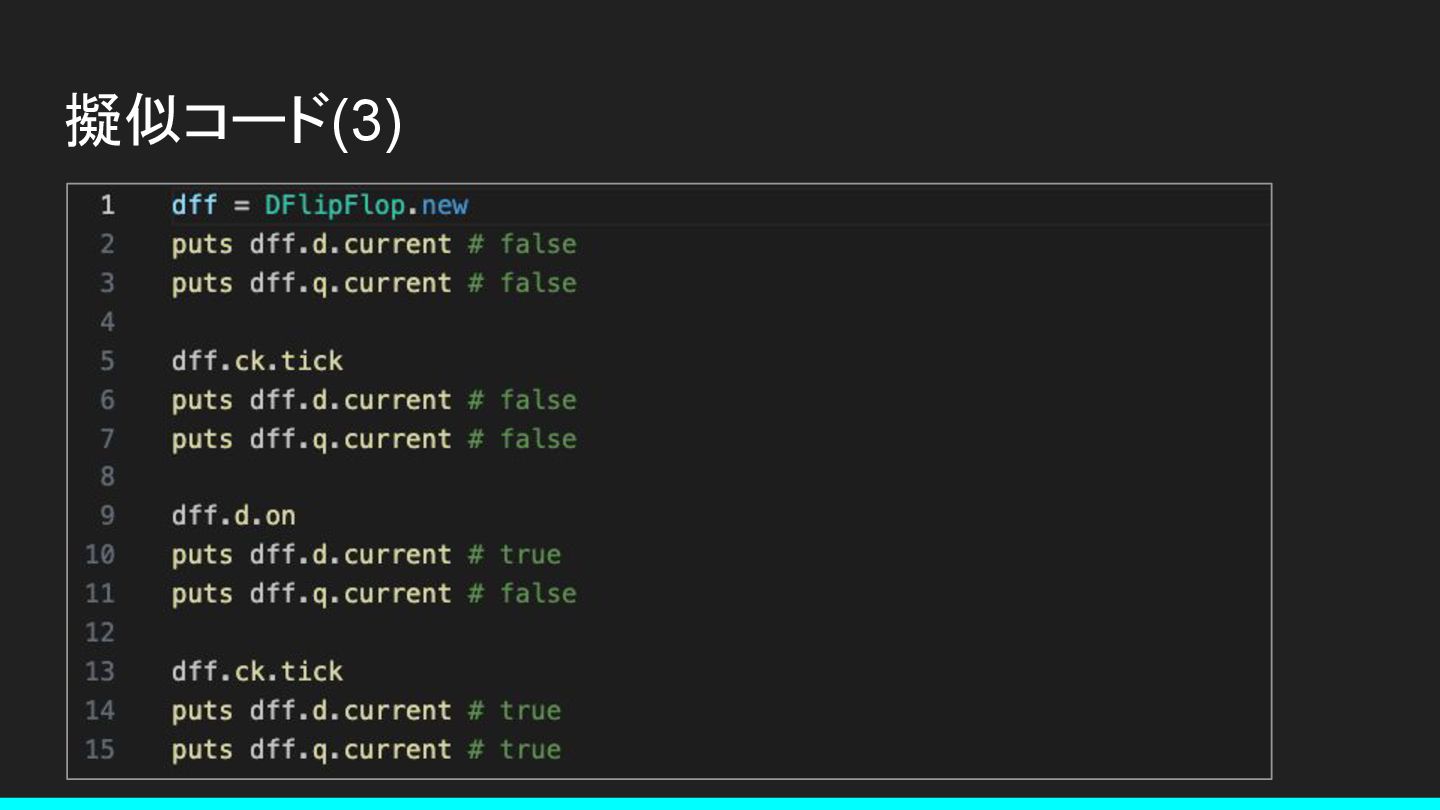Viewport: 1440px width, 810px height.
Task: Click line number 5 in the gutter
Action: 107,361
